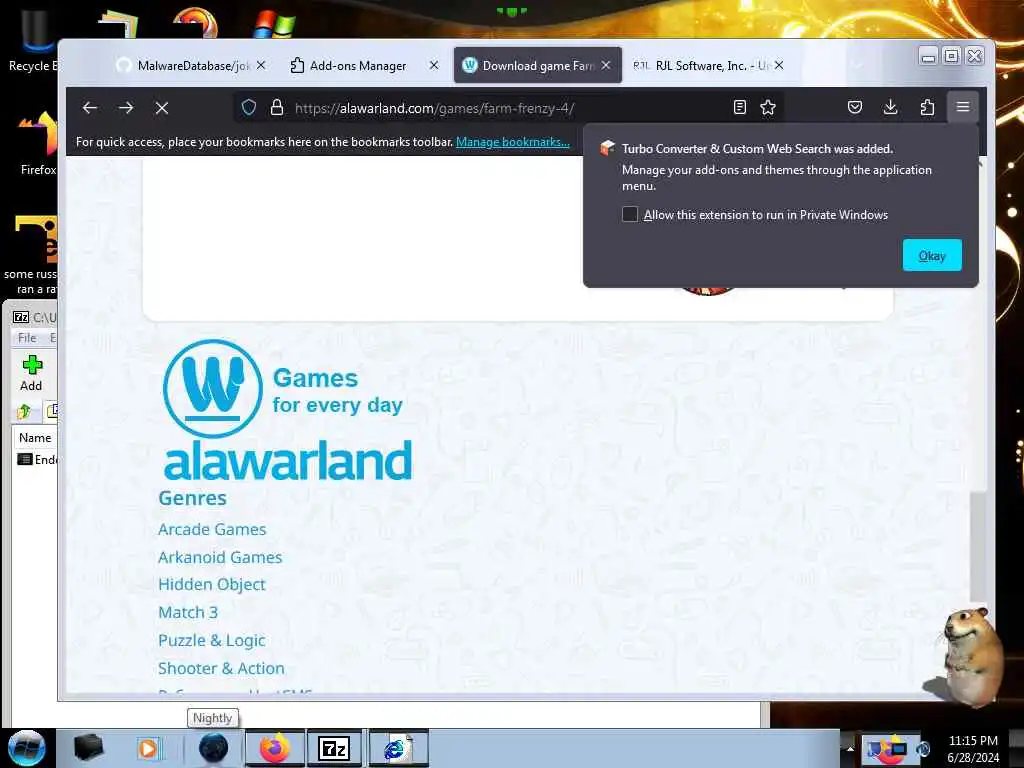Open the Arcade Games genre link

point(212,529)
